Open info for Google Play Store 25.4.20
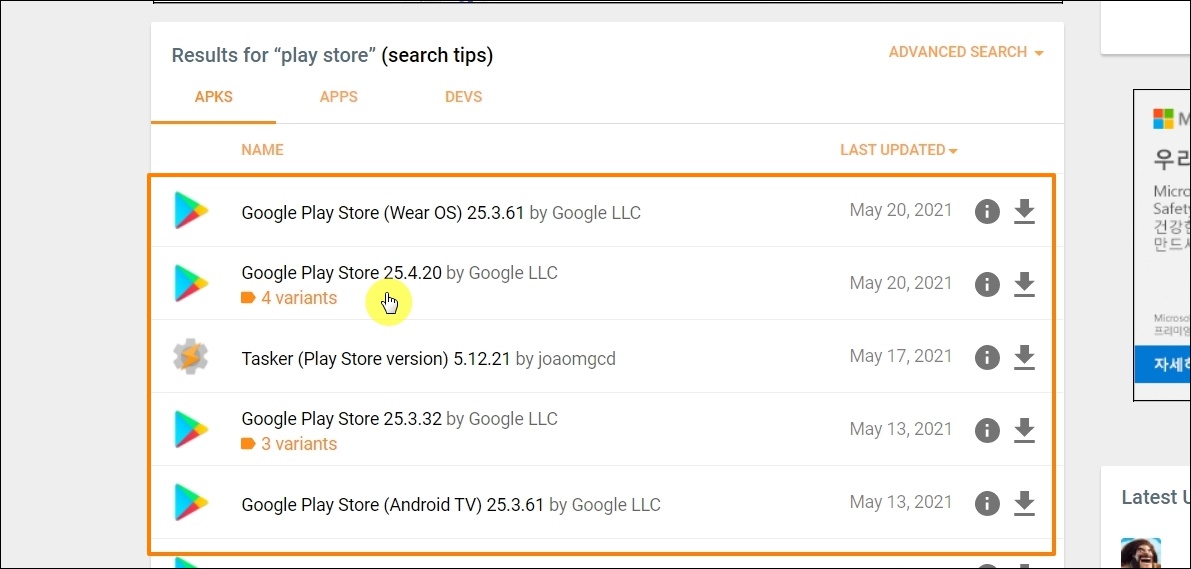 pyautogui.click(x=987, y=284)
